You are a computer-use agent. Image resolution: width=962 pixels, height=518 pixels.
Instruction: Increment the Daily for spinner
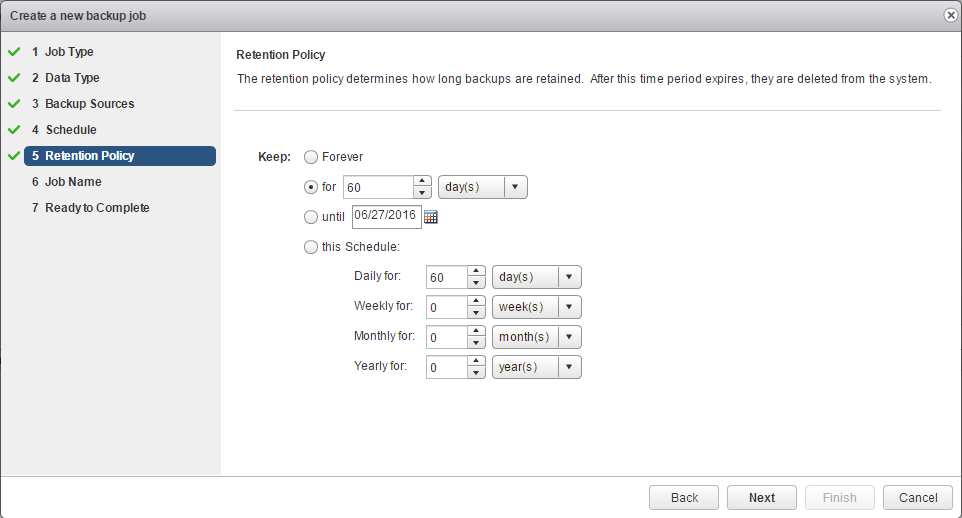pos(476,271)
